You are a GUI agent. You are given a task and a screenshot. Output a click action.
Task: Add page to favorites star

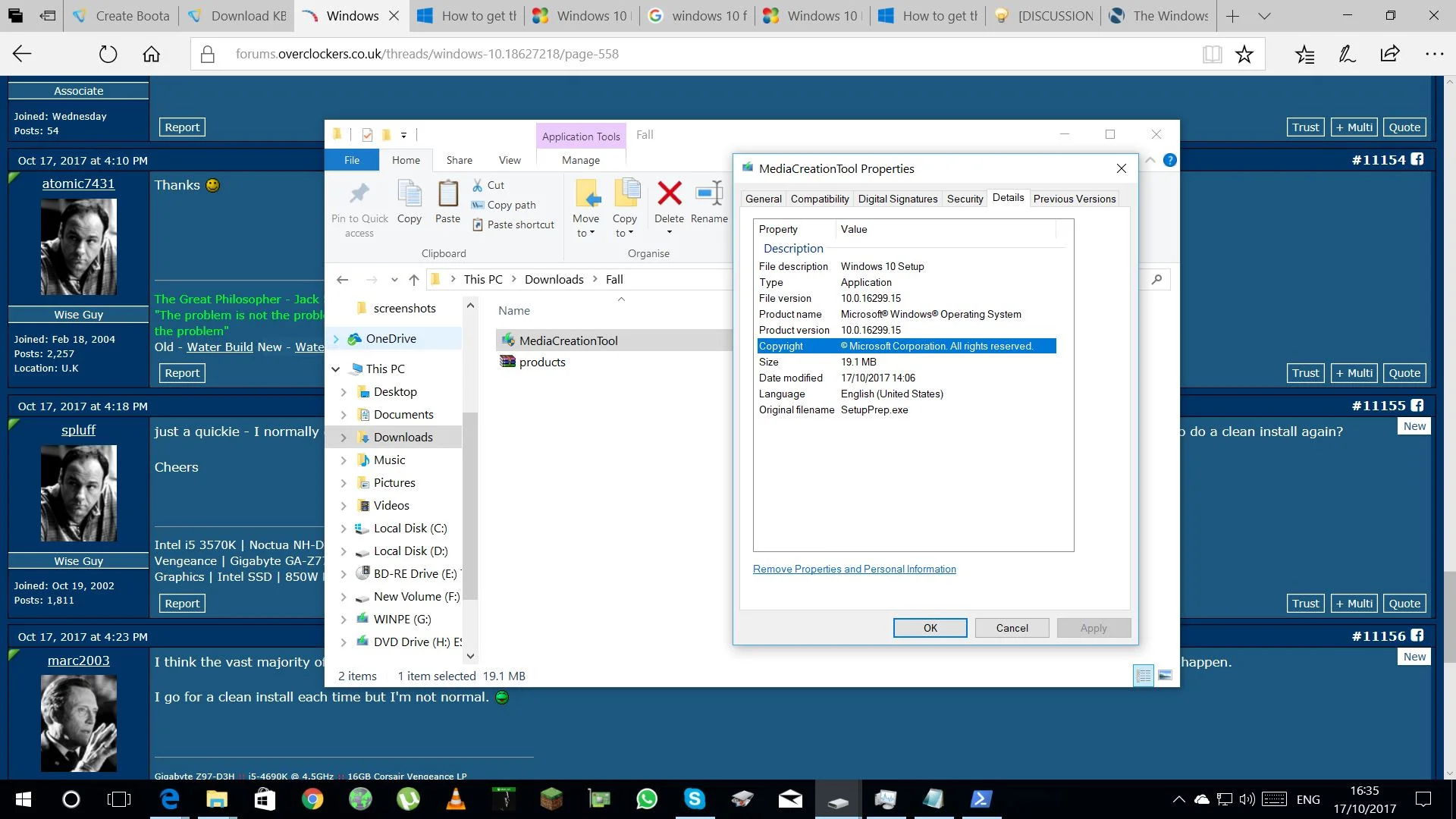pyautogui.click(x=1244, y=54)
